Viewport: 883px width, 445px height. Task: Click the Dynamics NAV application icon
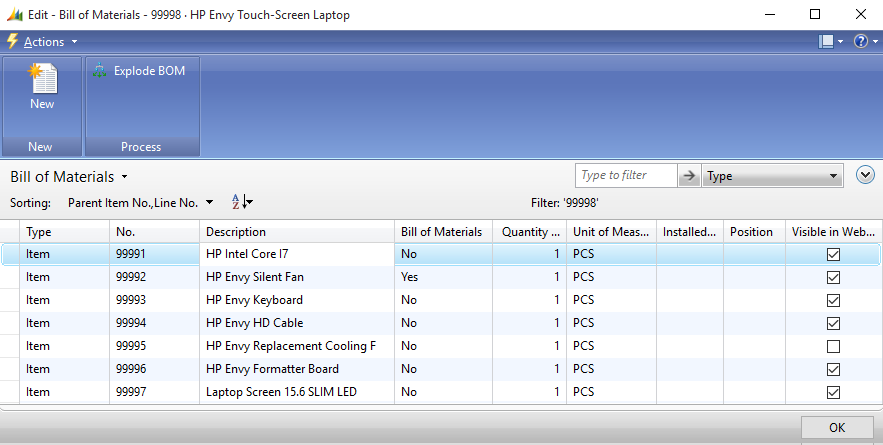(15, 14)
